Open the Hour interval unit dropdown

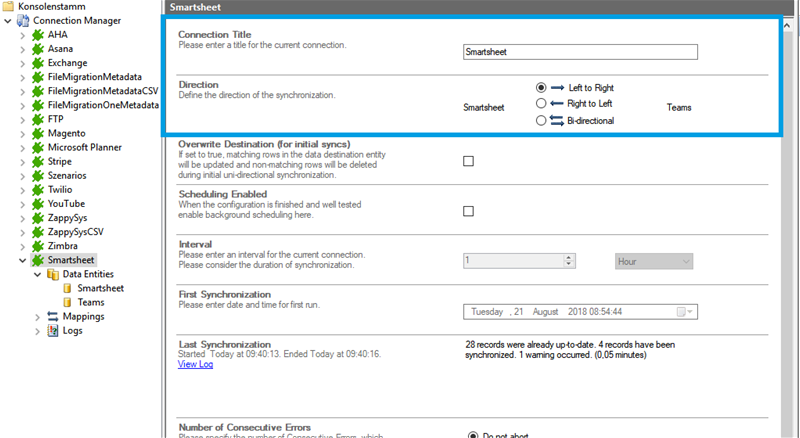654,261
